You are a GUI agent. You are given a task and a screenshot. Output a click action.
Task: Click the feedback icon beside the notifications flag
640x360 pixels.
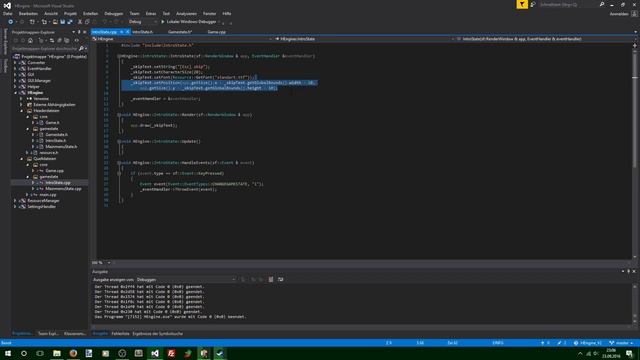tap(533, 4)
